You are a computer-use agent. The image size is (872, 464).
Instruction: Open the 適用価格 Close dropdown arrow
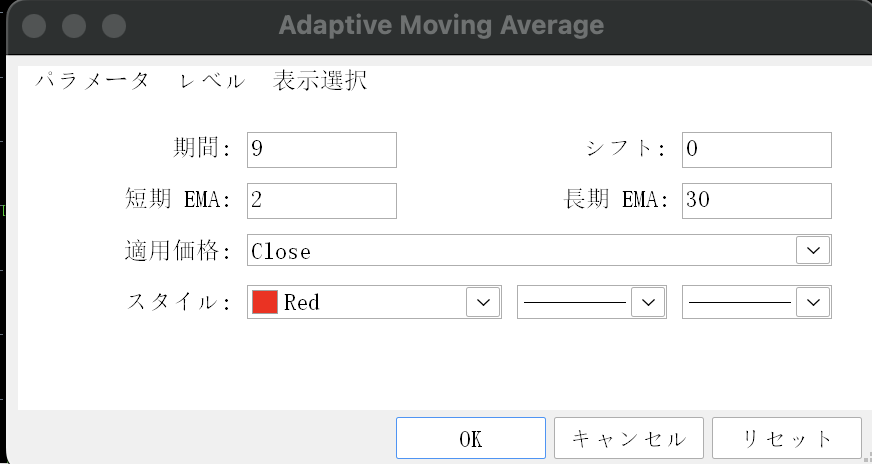point(813,251)
